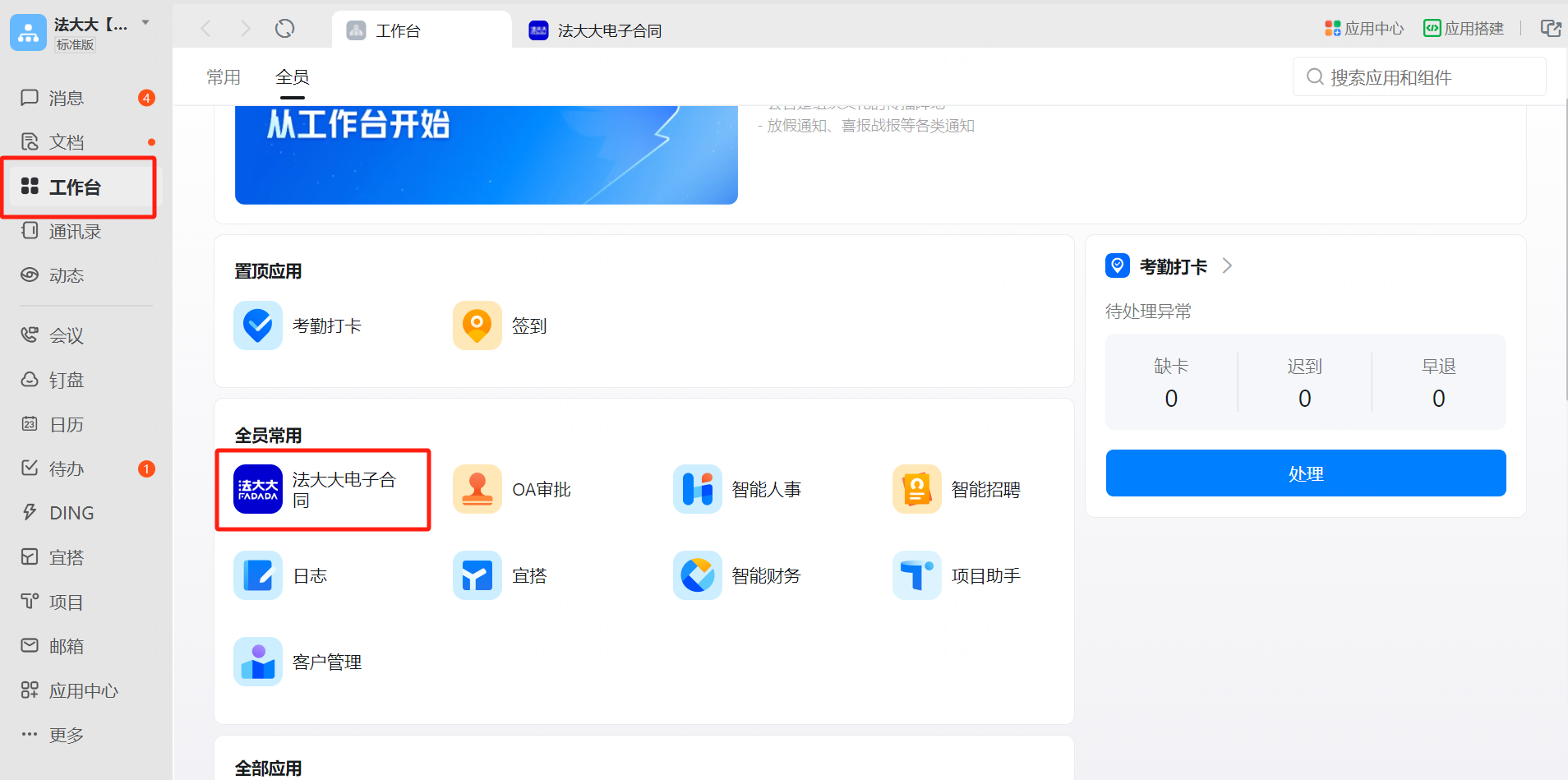This screenshot has width=1568, height=780.
Task: Launch the 智能招聘 app
Action: (957, 489)
